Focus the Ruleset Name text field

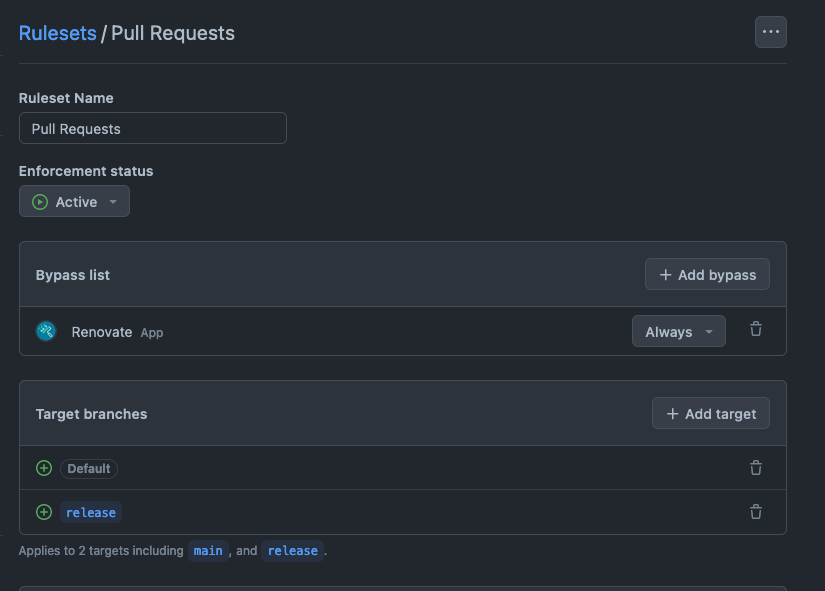[153, 128]
